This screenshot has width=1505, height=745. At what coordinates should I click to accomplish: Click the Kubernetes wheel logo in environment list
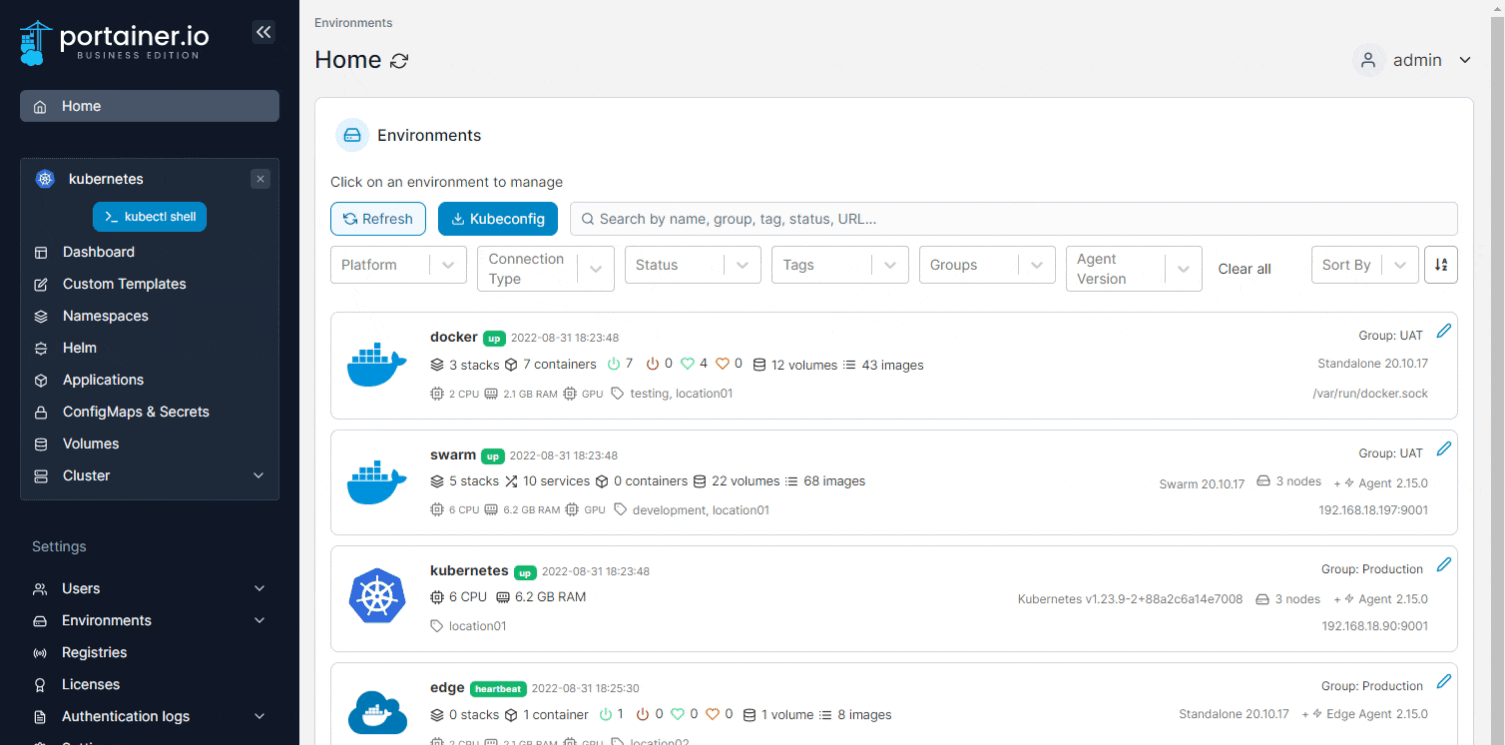376,598
